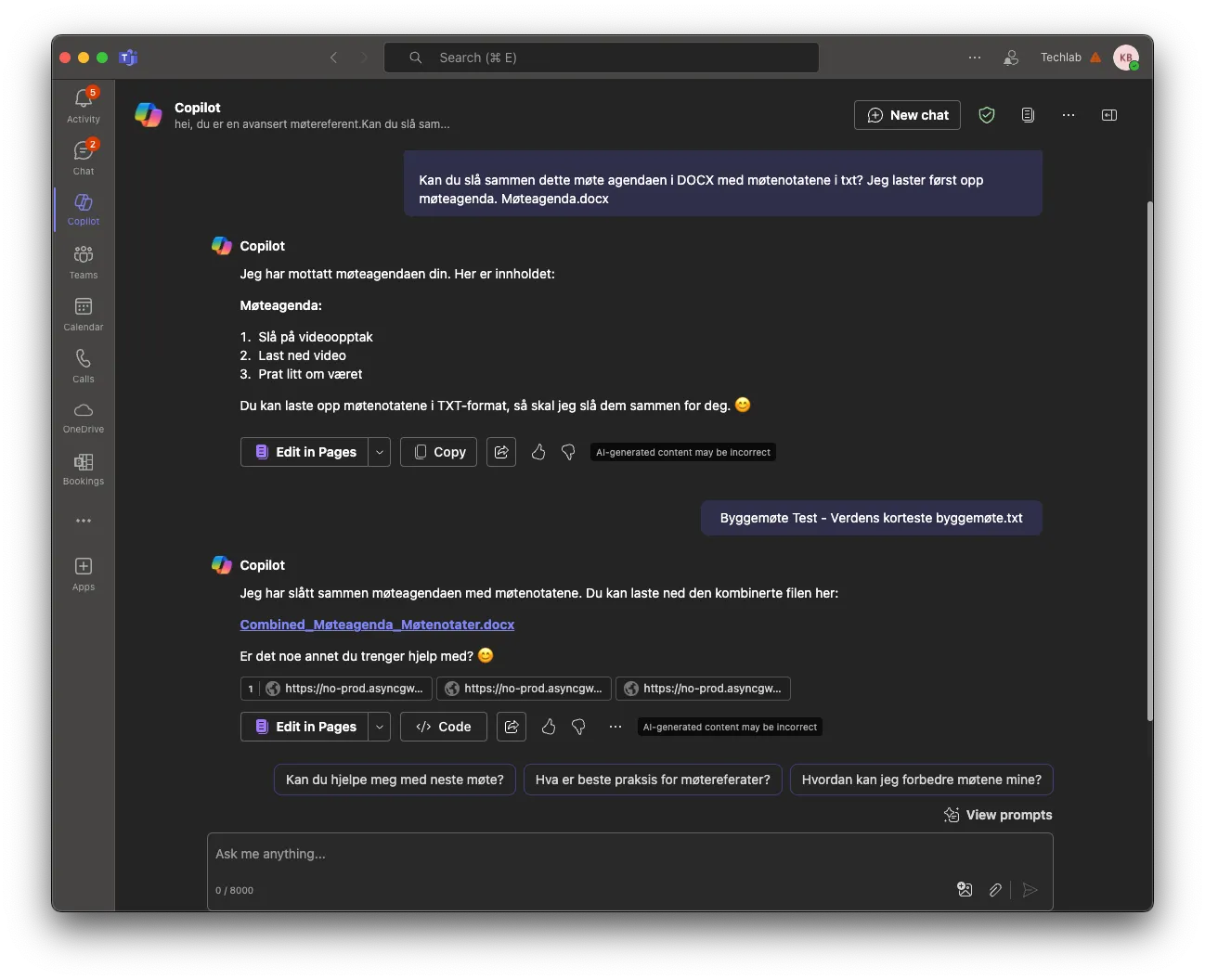
Task: Click the chat vertical scrollbar
Action: coord(1150,461)
